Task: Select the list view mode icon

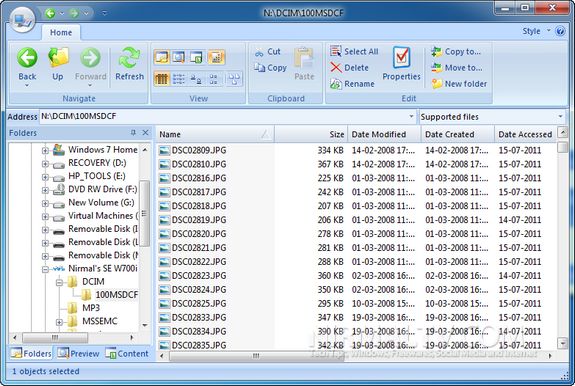Action: 179,78
